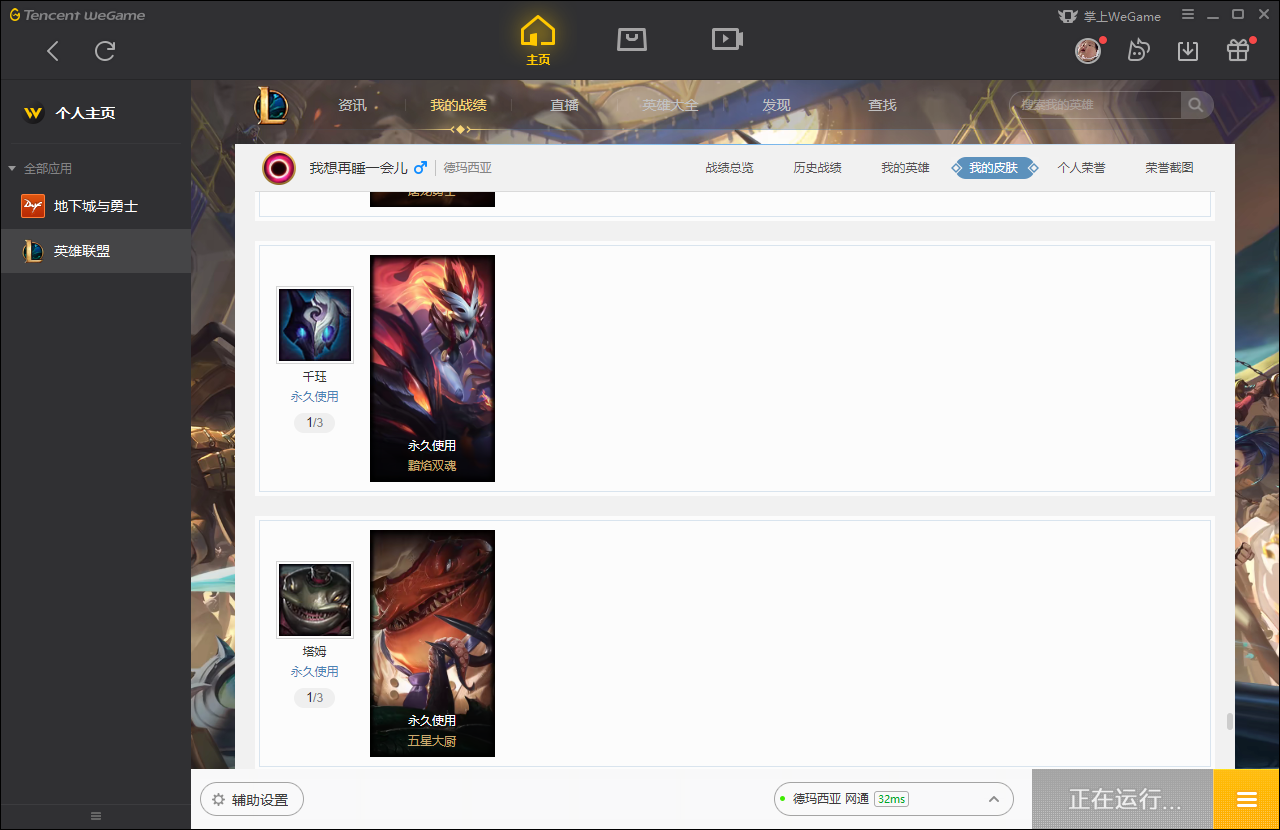
Task: Open the video playback icon
Action: (x=727, y=39)
